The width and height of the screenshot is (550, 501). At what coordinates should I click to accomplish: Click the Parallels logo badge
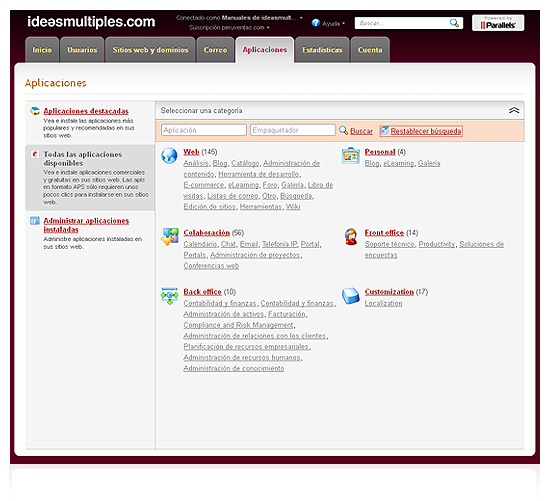click(498, 23)
